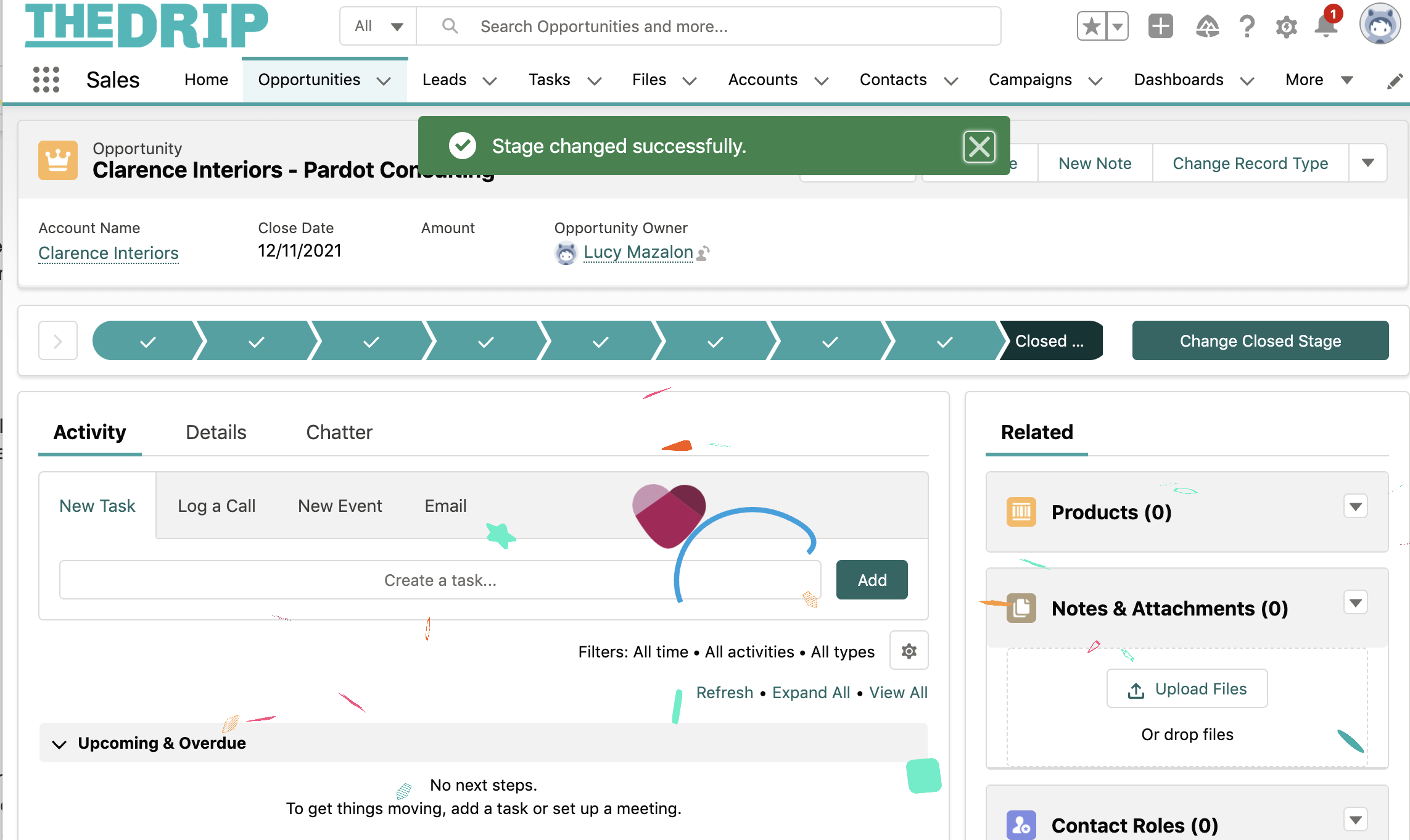The height and width of the screenshot is (840, 1410).
Task: Select the Related tab
Action: point(1037,432)
